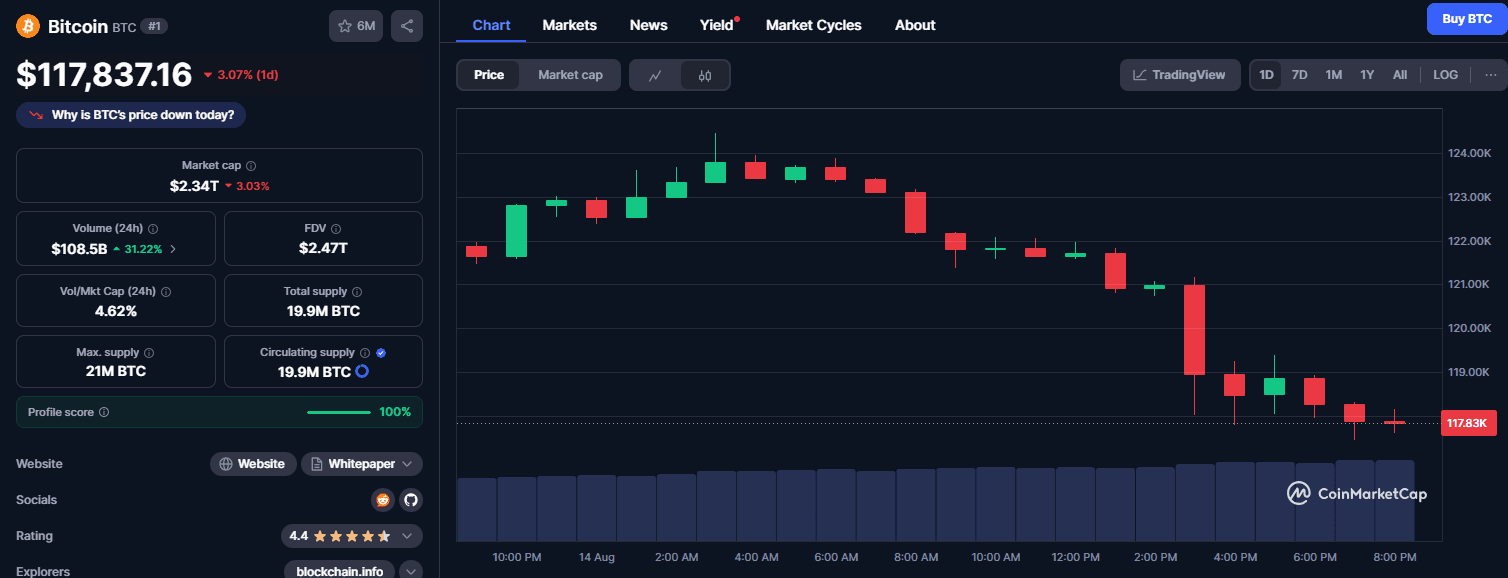Click the Max. supply info icon
This screenshot has width=1508, height=578.
tap(149, 353)
